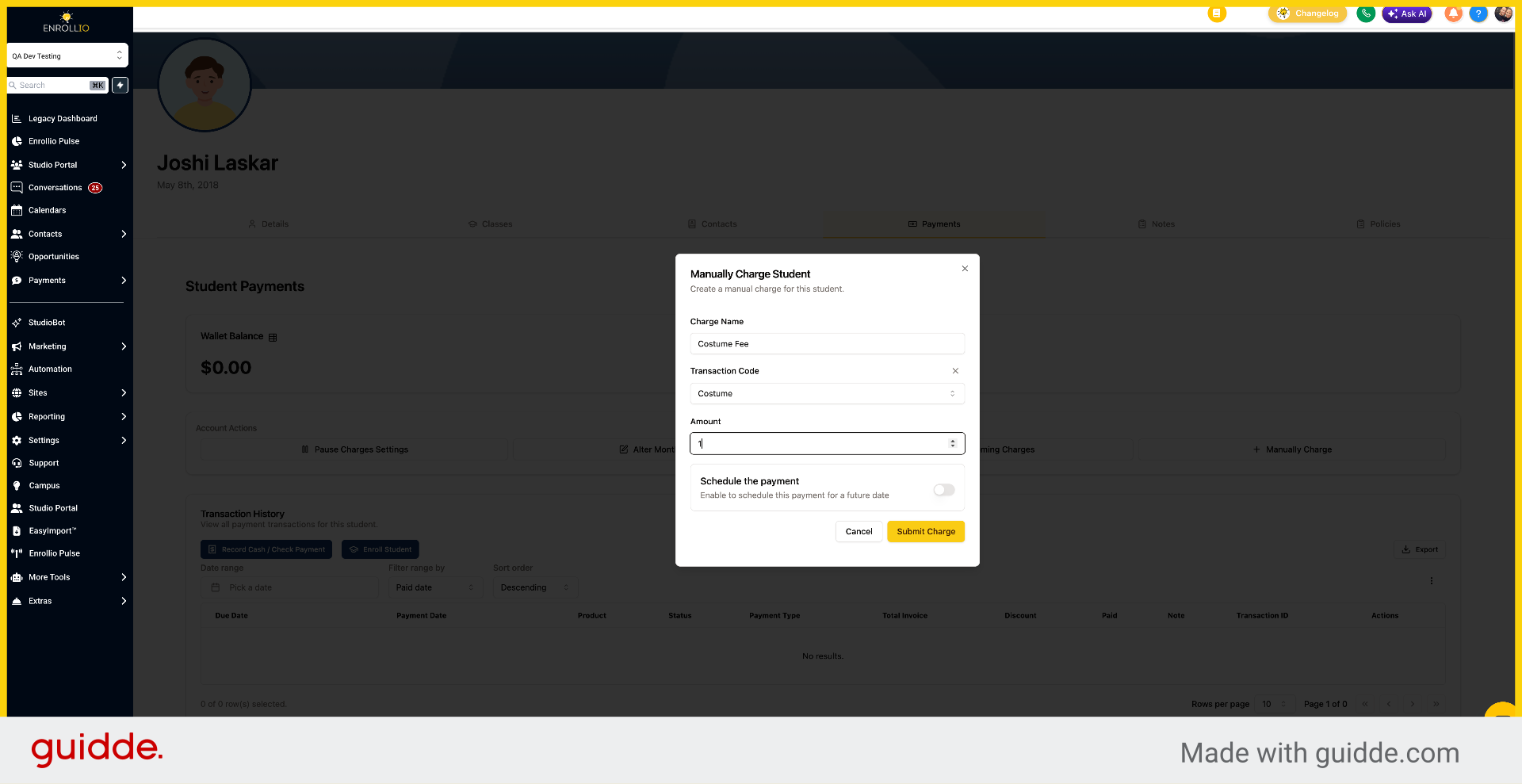Switch to the Classes tab
Viewport: 1522px width, 784px height.
pyautogui.click(x=490, y=224)
